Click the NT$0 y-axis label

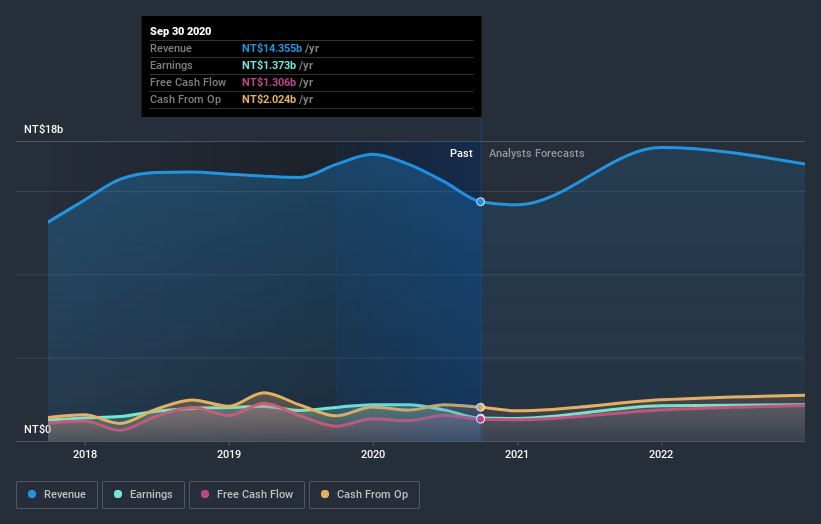37,429
